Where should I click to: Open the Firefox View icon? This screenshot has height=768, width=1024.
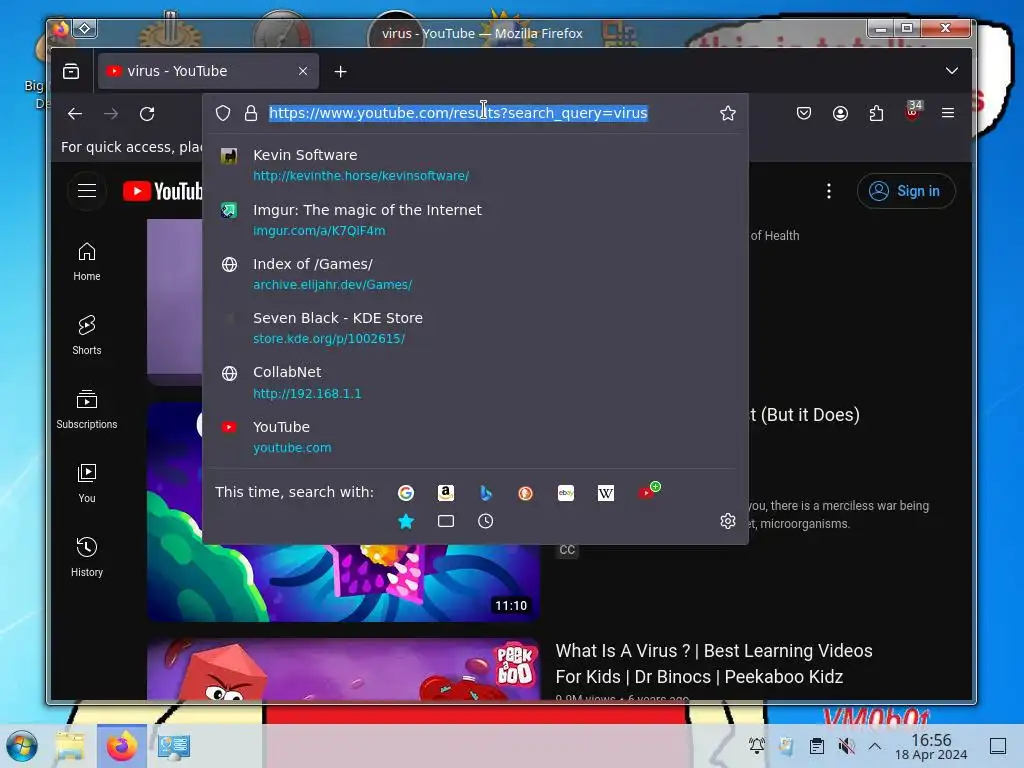click(x=71, y=71)
